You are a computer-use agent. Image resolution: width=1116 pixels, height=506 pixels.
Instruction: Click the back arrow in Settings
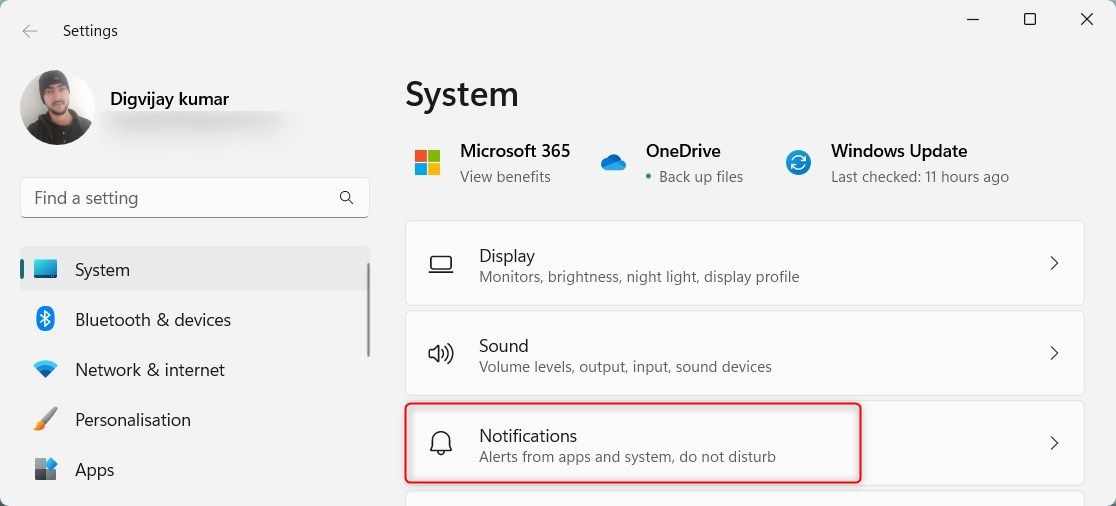pyautogui.click(x=30, y=31)
